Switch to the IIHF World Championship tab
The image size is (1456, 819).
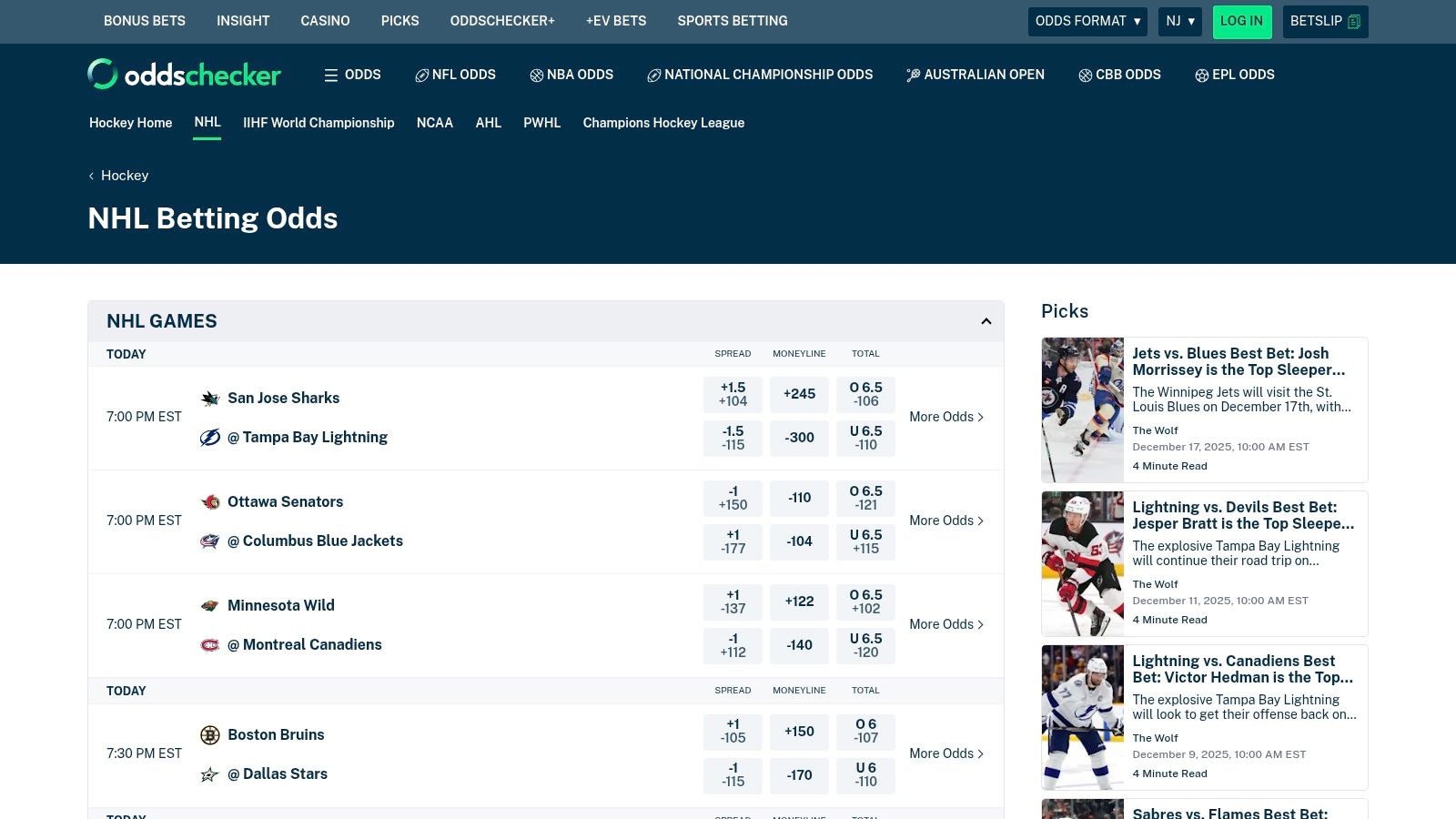click(x=318, y=123)
